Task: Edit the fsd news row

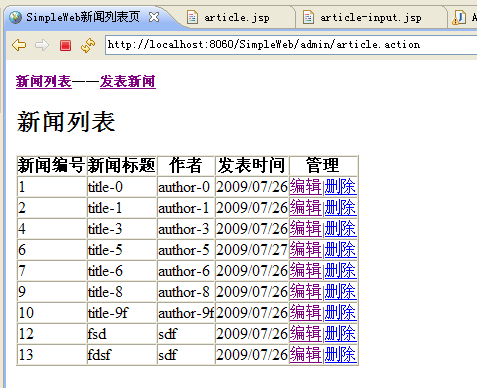Action: coord(305,334)
